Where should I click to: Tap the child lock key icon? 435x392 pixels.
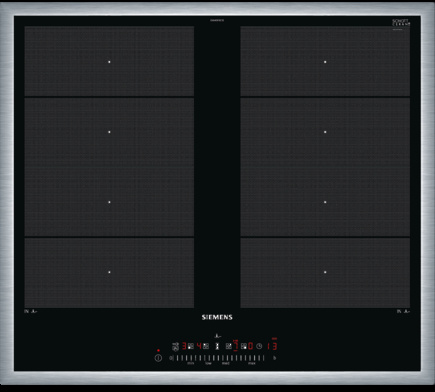coord(175,347)
